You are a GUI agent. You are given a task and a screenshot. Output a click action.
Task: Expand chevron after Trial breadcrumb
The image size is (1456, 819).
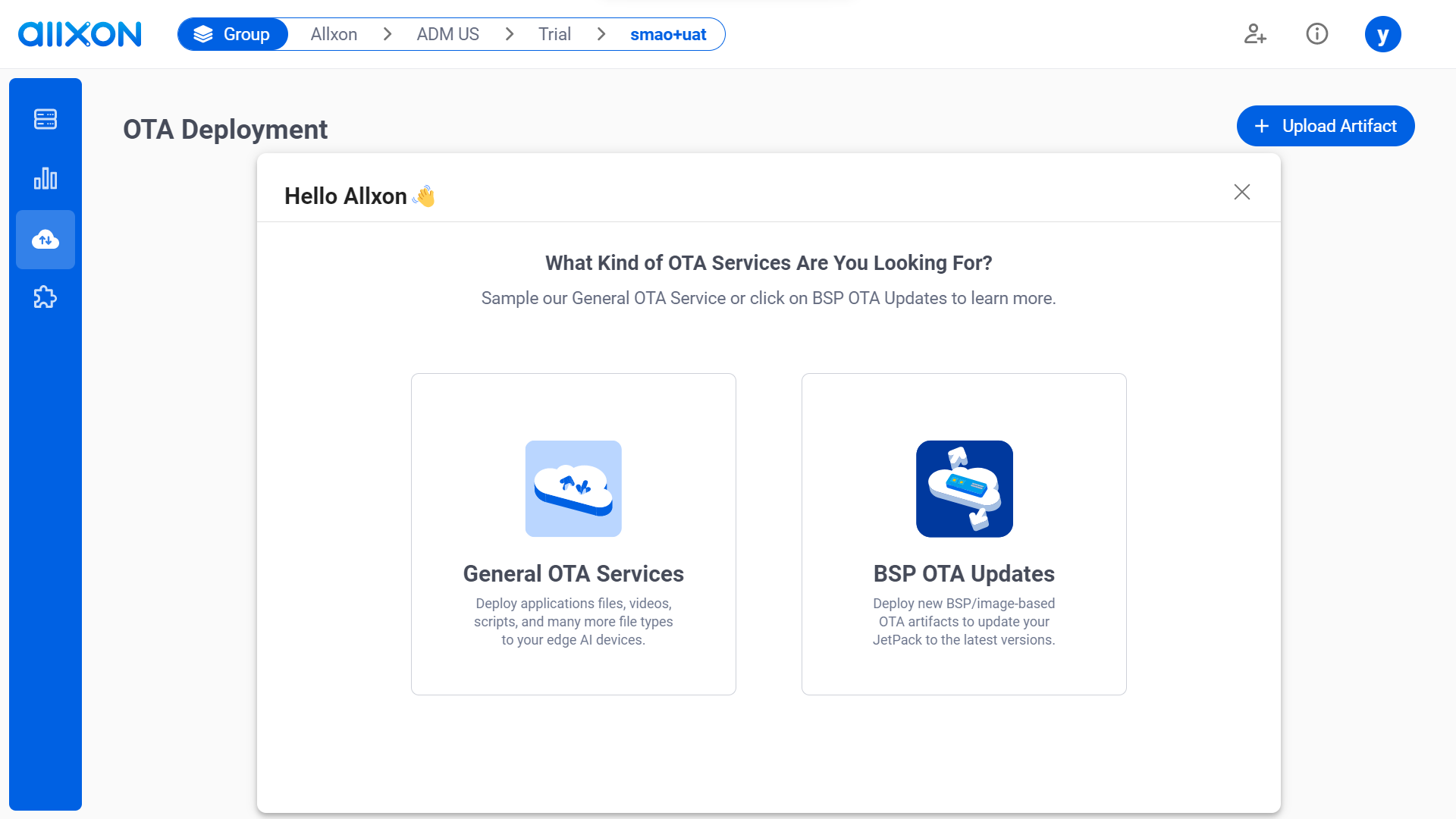601,34
